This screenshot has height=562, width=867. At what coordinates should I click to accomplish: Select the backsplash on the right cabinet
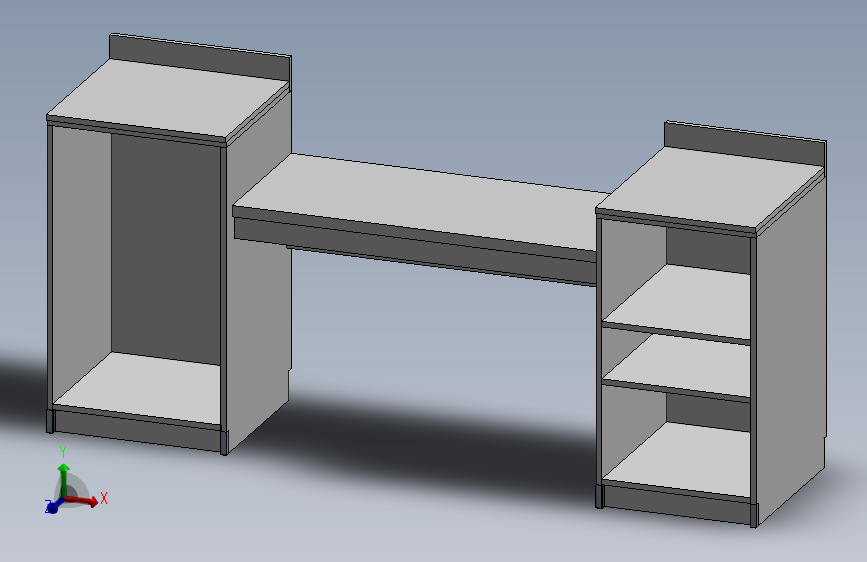[x=745, y=144]
